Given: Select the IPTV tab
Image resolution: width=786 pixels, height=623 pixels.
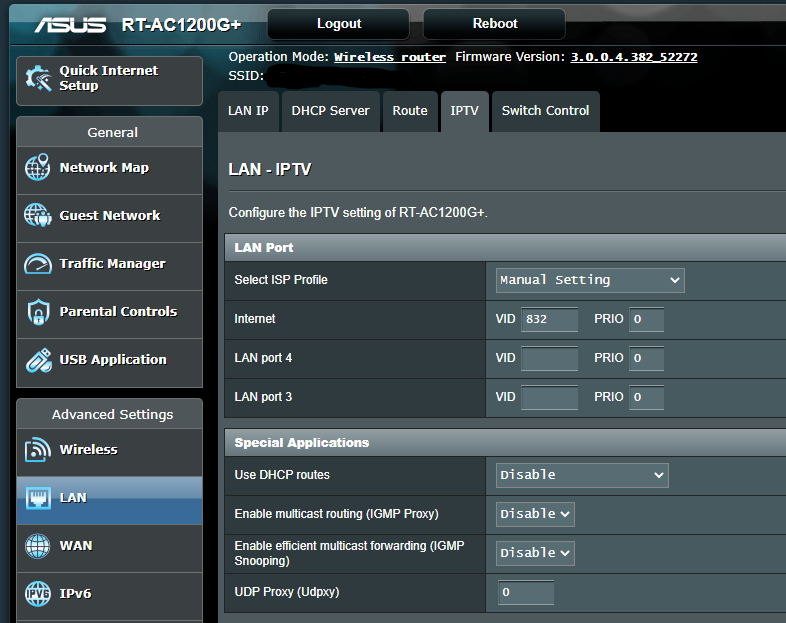Looking at the screenshot, I should pos(464,111).
